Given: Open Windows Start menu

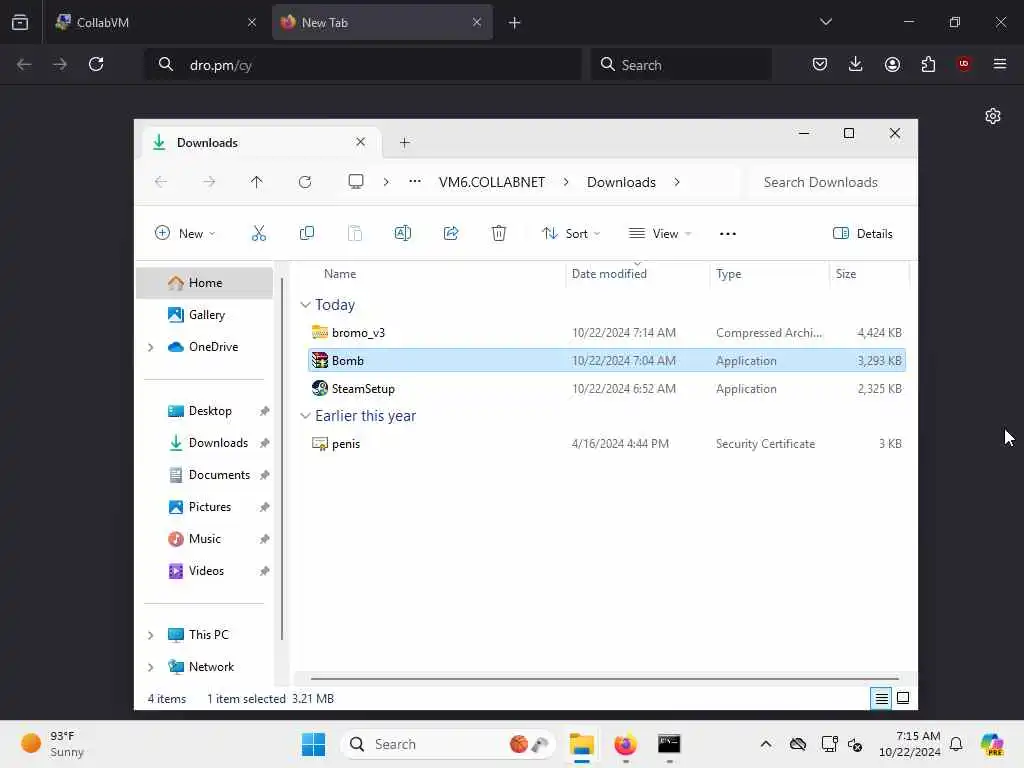Looking at the screenshot, I should tap(313, 744).
